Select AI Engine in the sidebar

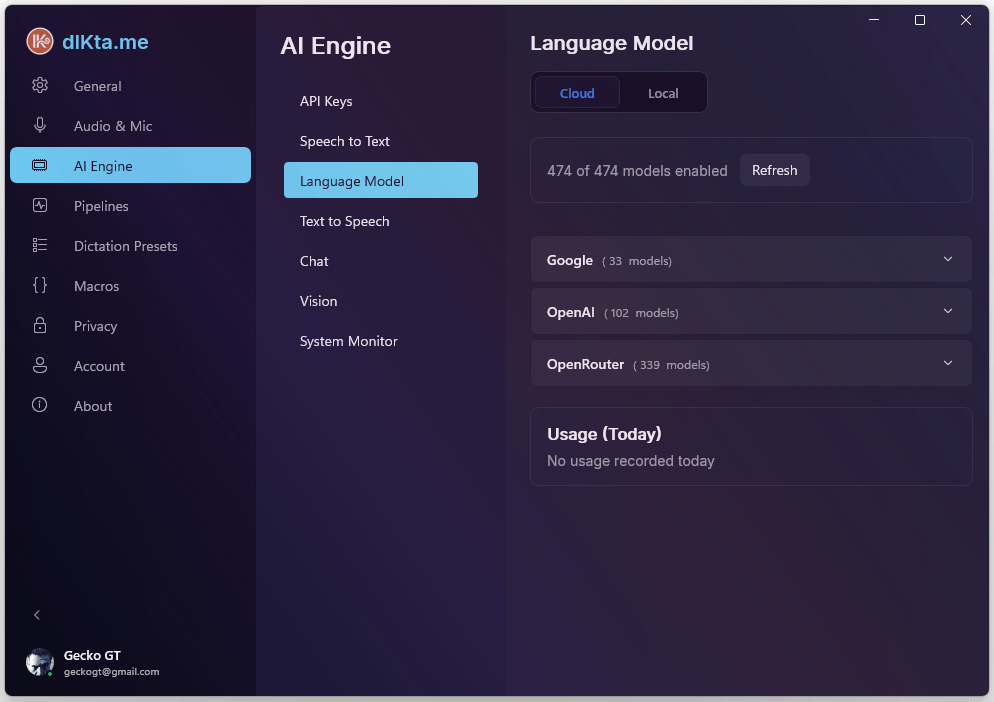131,166
